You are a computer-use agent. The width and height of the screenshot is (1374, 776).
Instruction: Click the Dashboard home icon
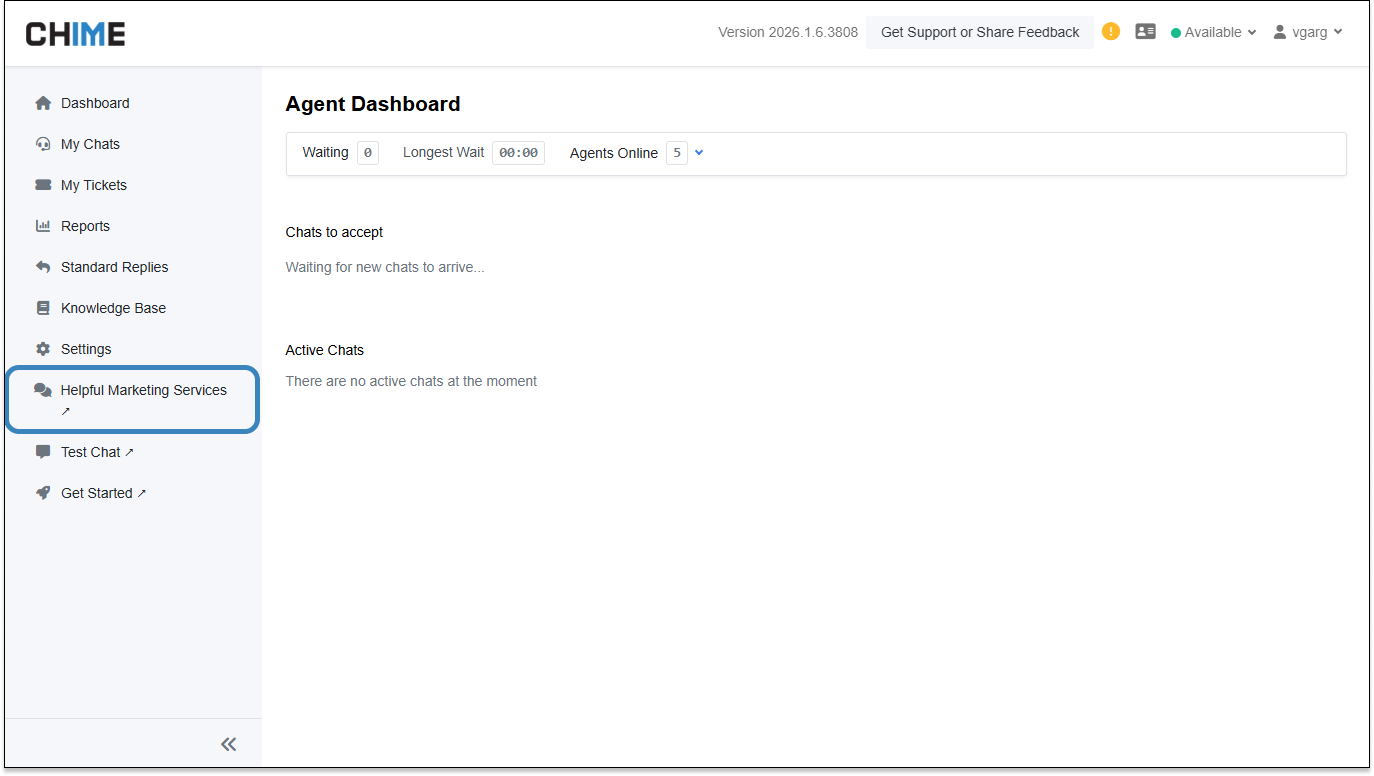point(43,103)
